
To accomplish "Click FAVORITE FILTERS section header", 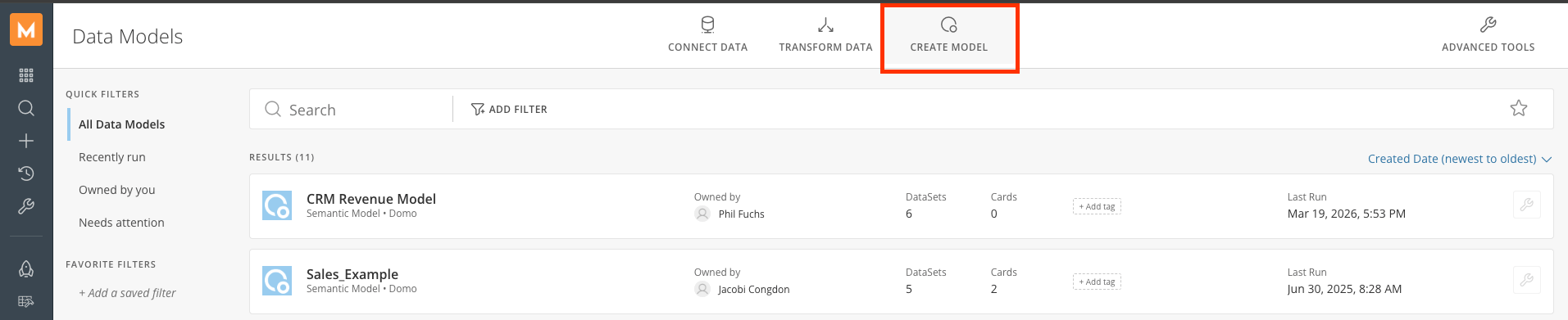I will 111,264.
